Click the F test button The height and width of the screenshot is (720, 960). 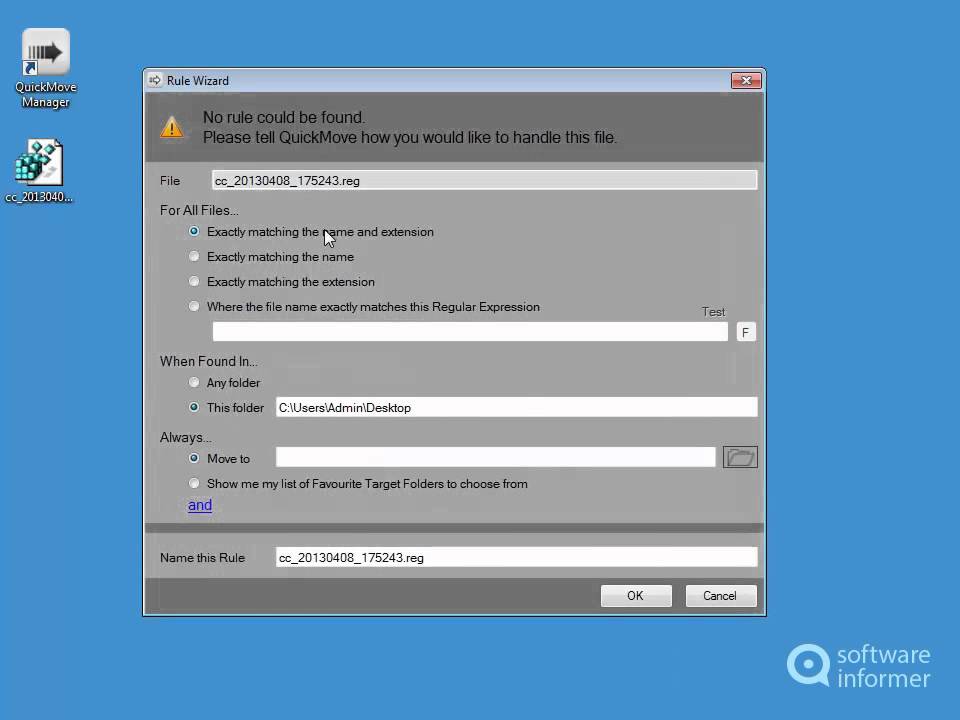tap(746, 332)
